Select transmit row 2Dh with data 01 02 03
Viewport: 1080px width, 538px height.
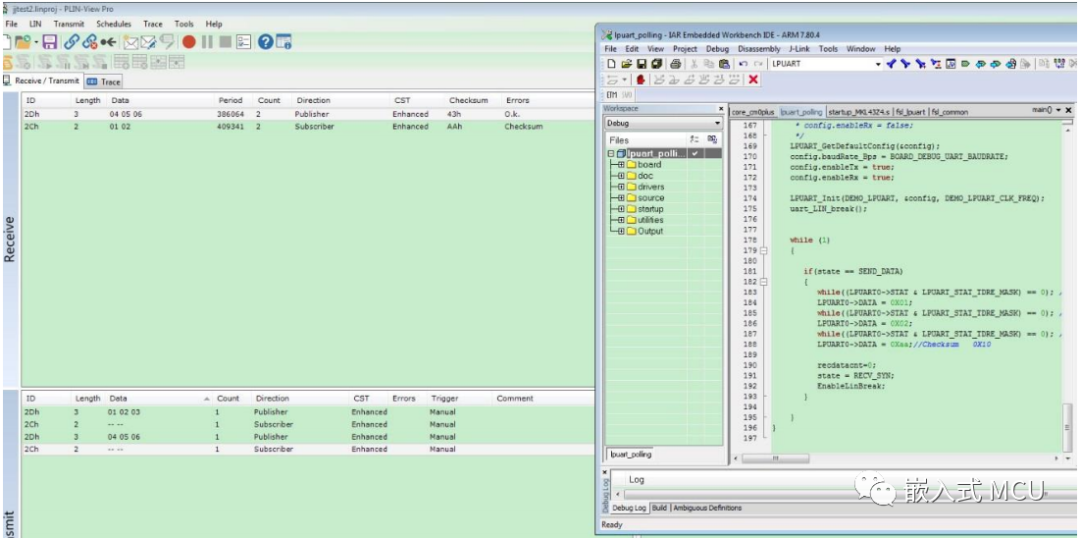[307, 412]
